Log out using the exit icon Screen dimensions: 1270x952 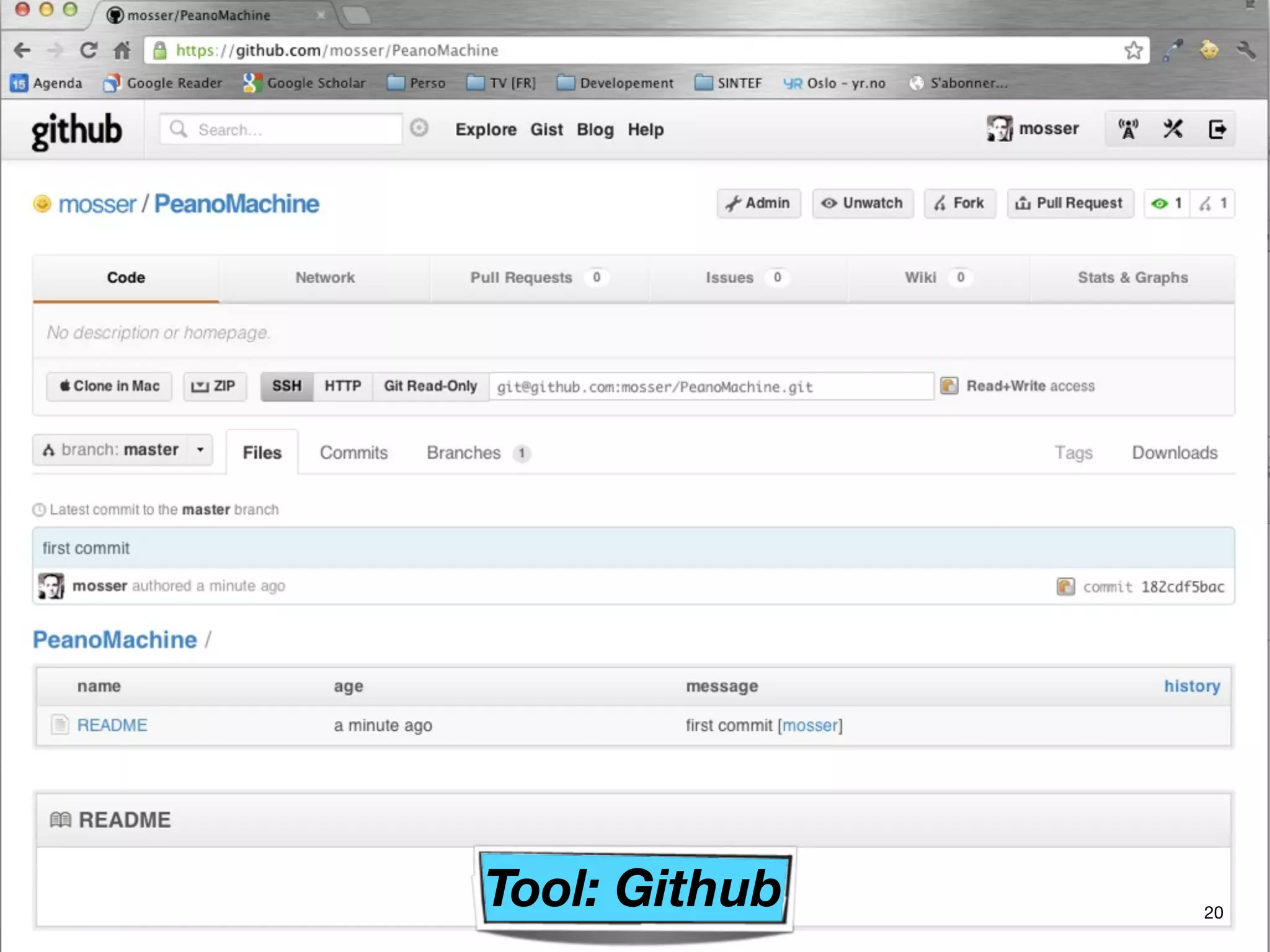click(1217, 129)
